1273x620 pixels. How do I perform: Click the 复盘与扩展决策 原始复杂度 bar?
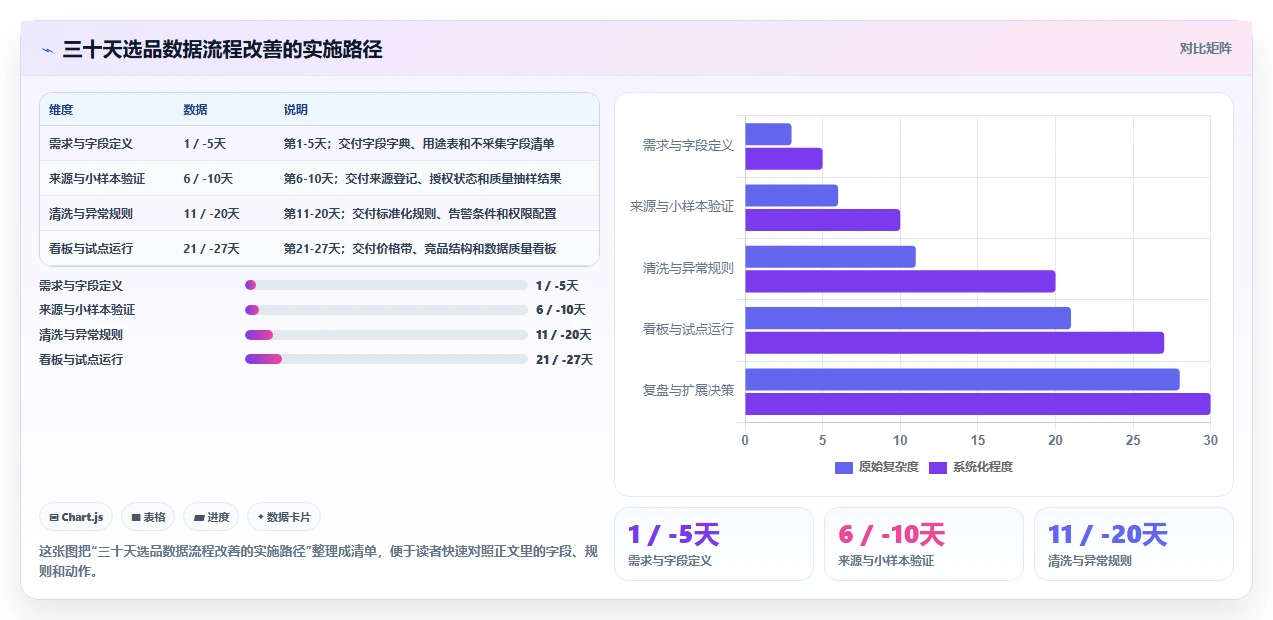coord(962,380)
